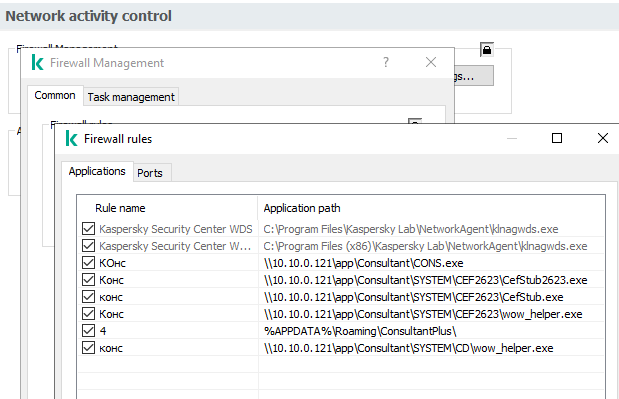
Task: Minimize the Firewall rules window
Action: (x=512, y=139)
